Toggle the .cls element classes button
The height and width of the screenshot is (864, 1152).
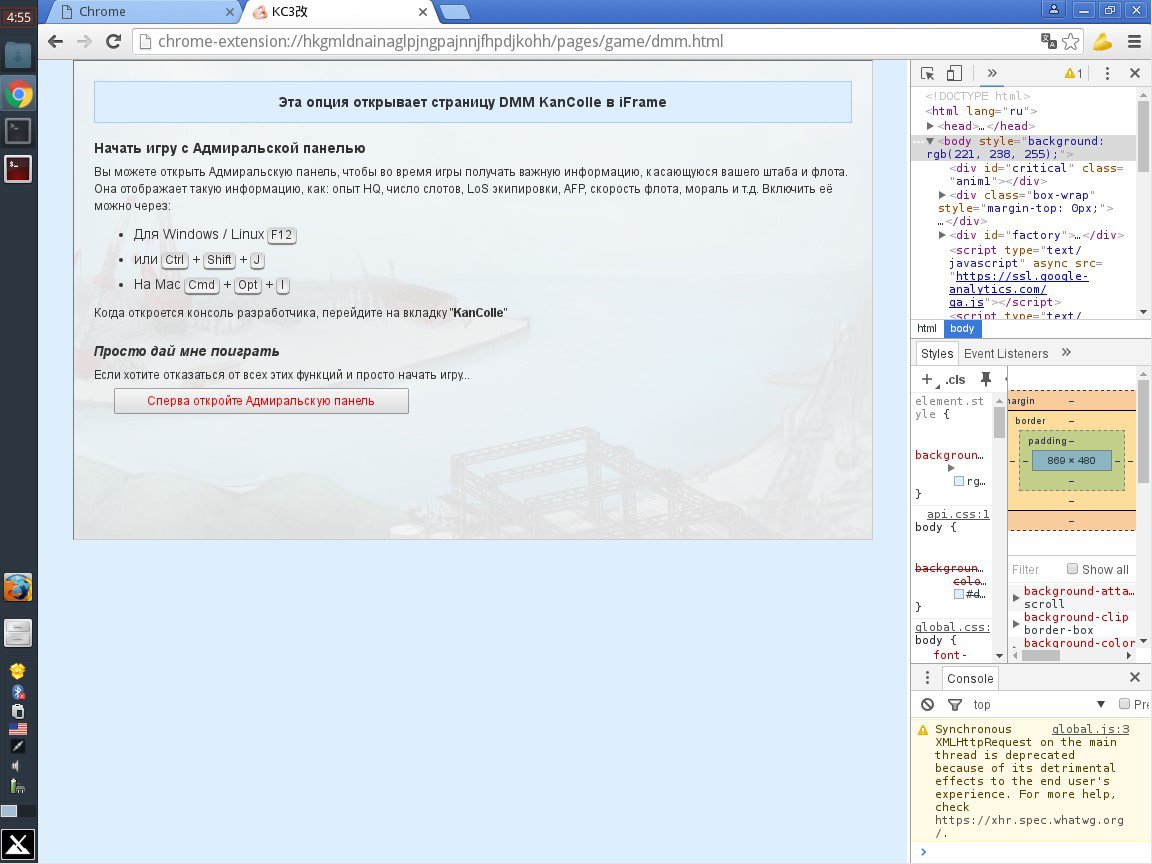[955, 379]
